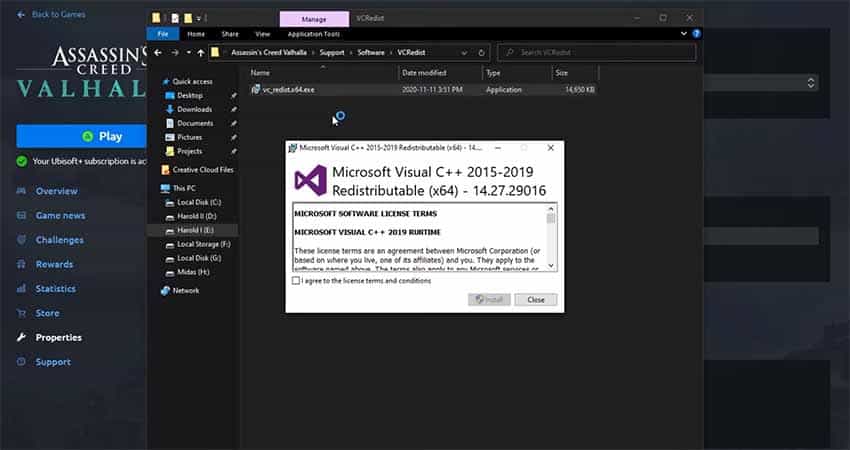This screenshot has height=450, width=850.
Task: Open the File tab in Explorer
Action: click(x=163, y=34)
